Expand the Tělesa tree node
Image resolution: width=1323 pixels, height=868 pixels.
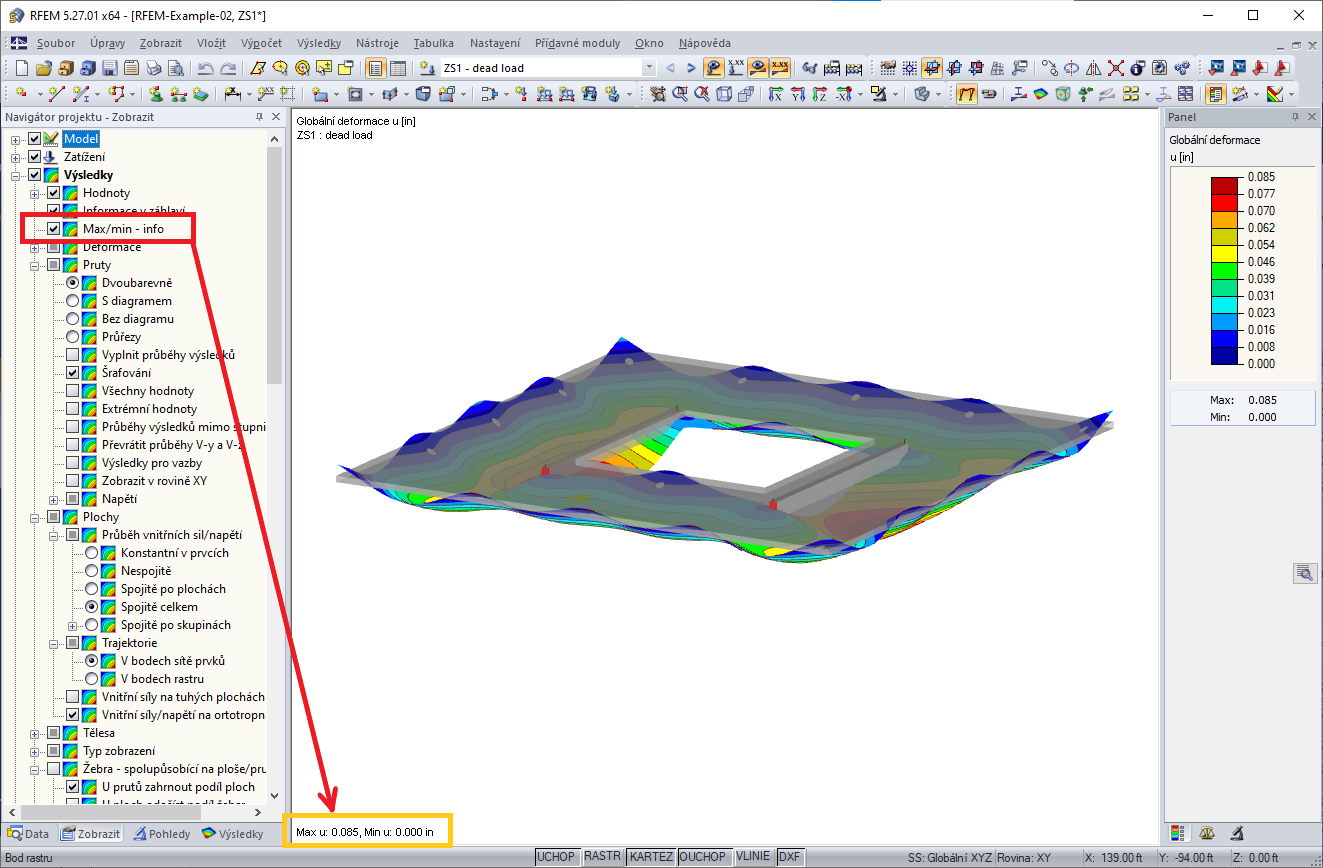click(35, 733)
